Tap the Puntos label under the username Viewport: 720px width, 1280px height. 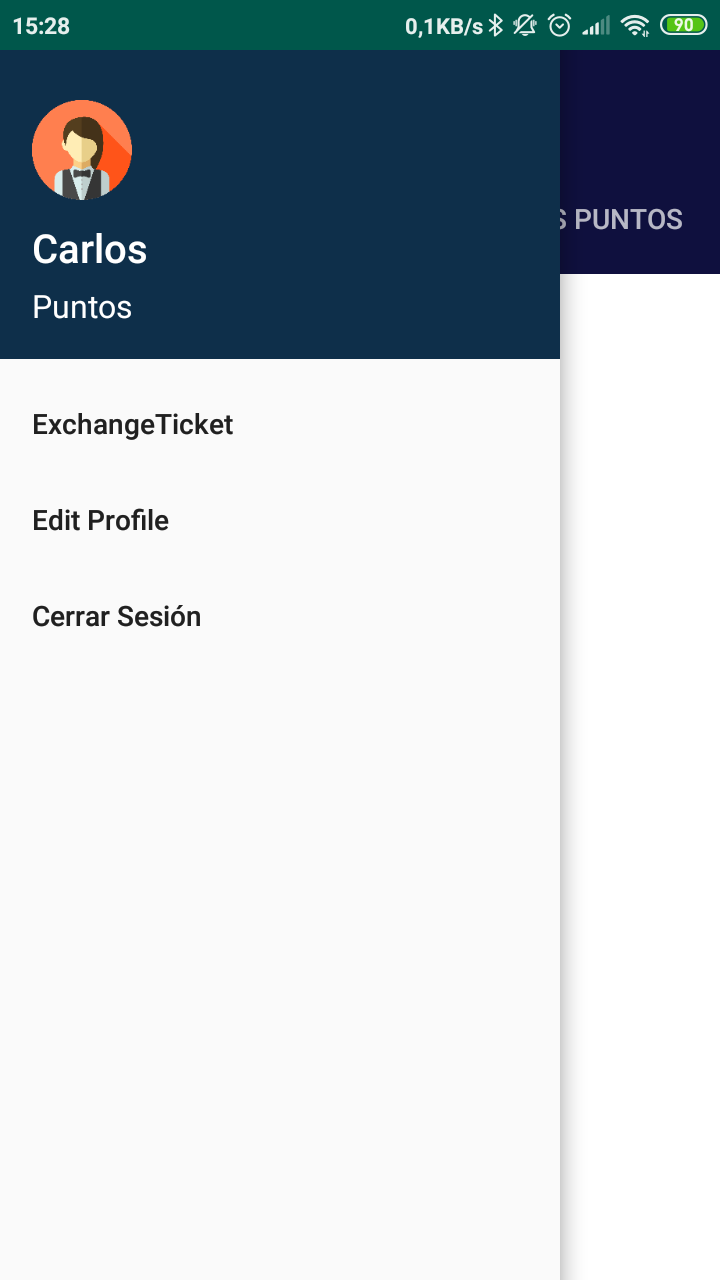pyautogui.click(x=82, y=307)
